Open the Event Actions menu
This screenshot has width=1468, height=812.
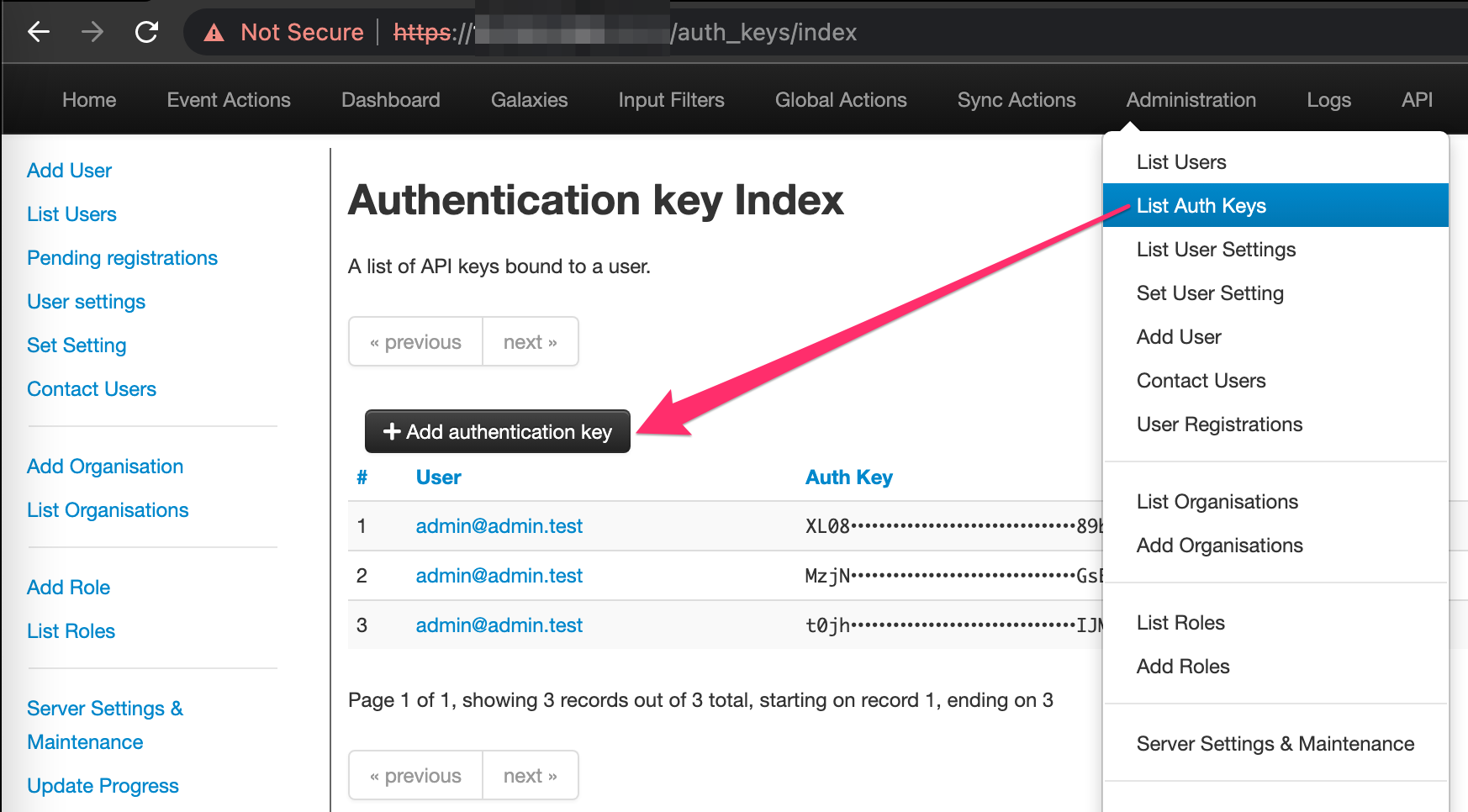pos(229,100)
